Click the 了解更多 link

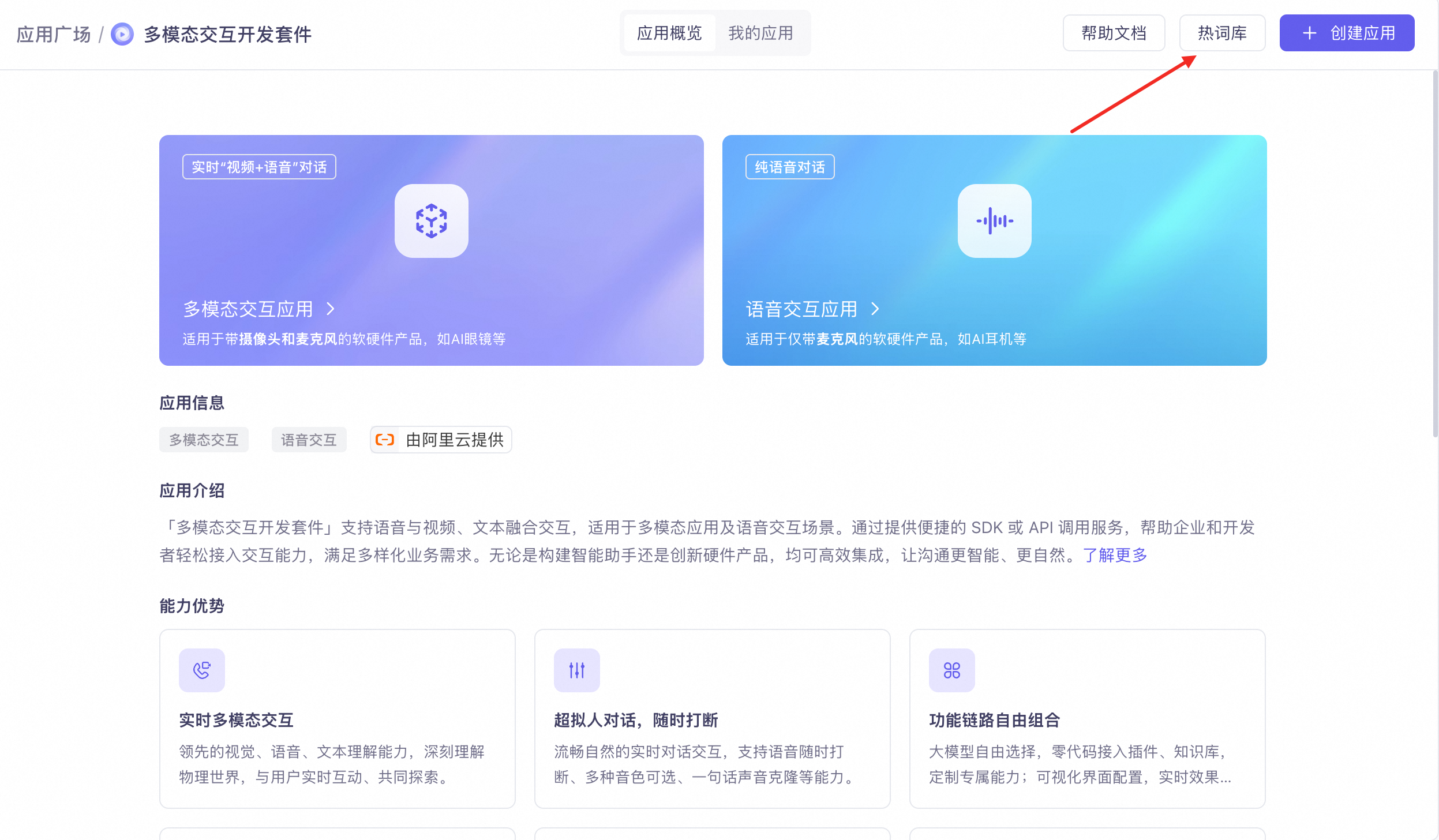click(x=1115, y=555)
